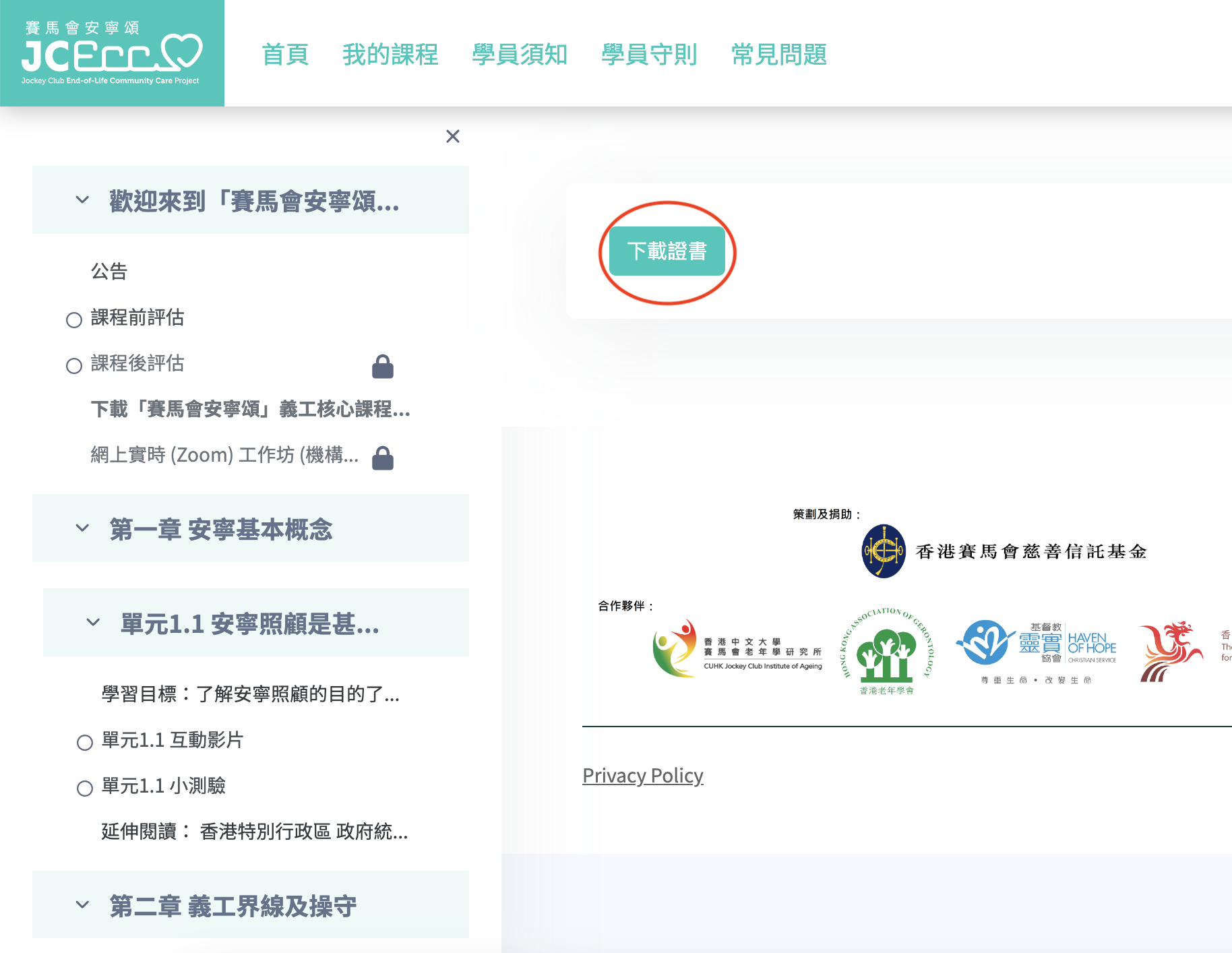
Task: Click the lock icon beside 課程後評估
Action: point(383,366)
